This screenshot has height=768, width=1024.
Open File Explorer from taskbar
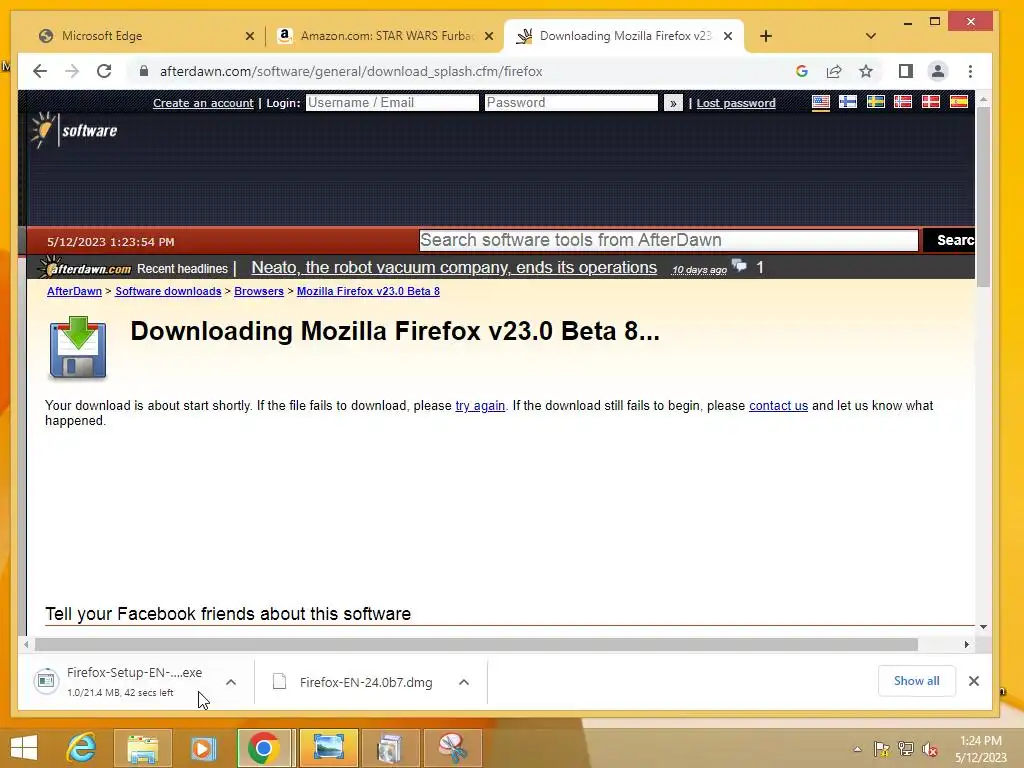[x=142, y=748]
